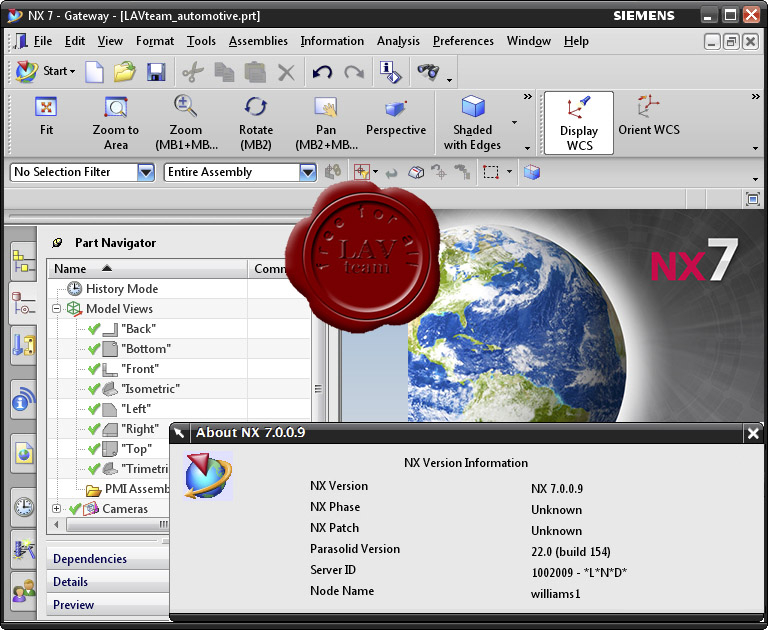The height and width of the screenshot is (630, 768).
Task: Open the Entire Assembly scope dropdown
Action: coord(308,172)
